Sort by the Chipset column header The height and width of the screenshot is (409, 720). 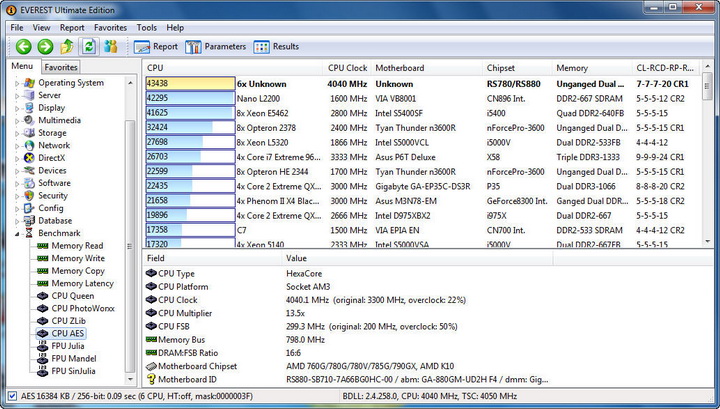point(517,67)
